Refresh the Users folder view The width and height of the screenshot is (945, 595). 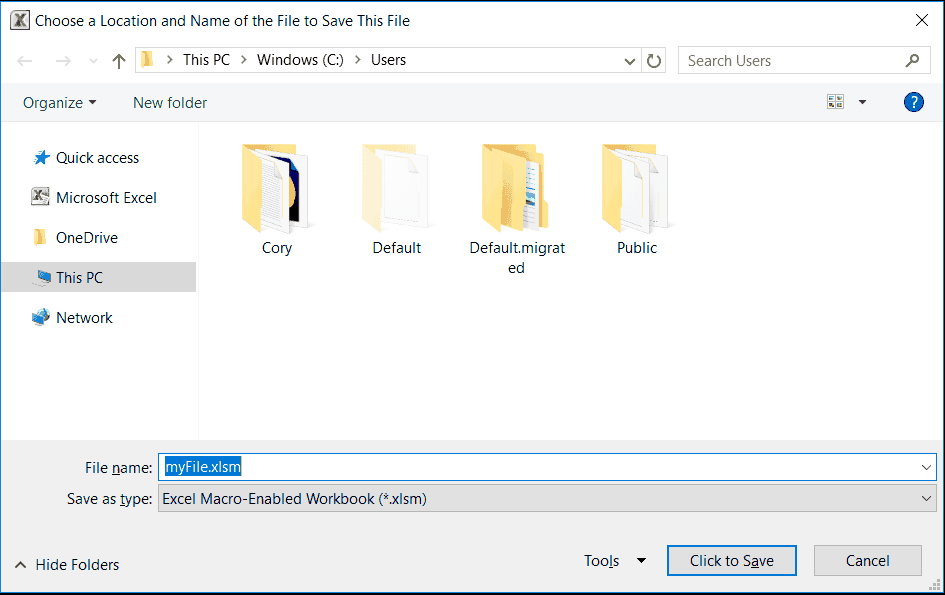click(654, 60)
